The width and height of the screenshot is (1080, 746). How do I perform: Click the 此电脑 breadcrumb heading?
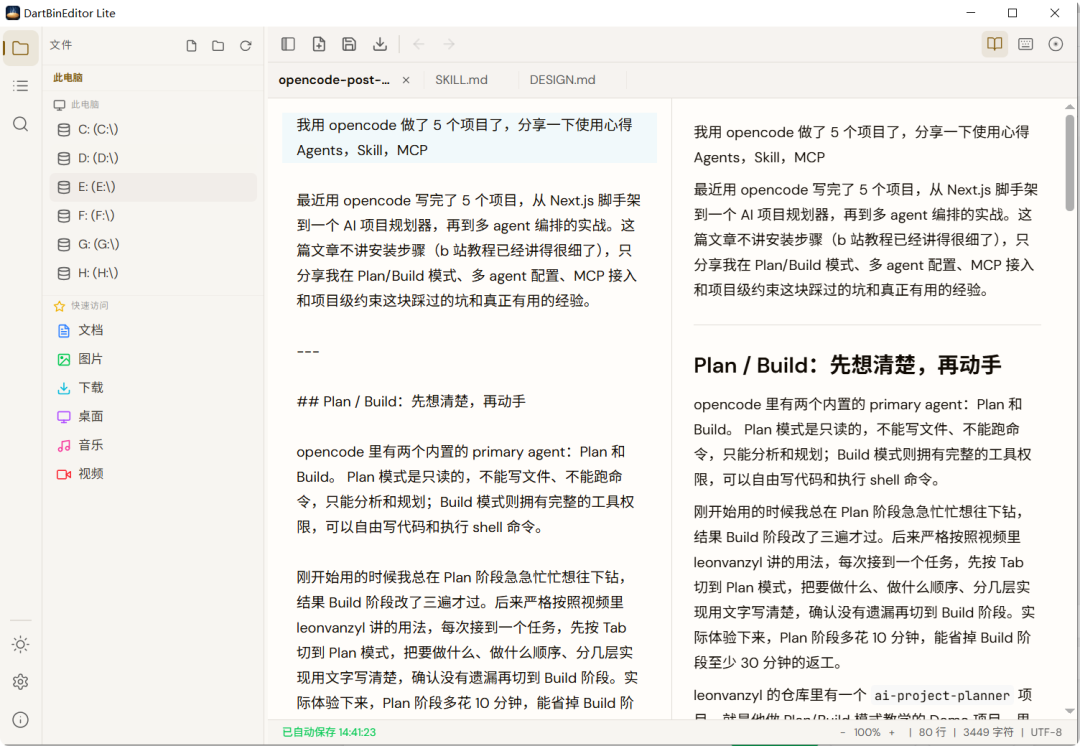point(68,78)
